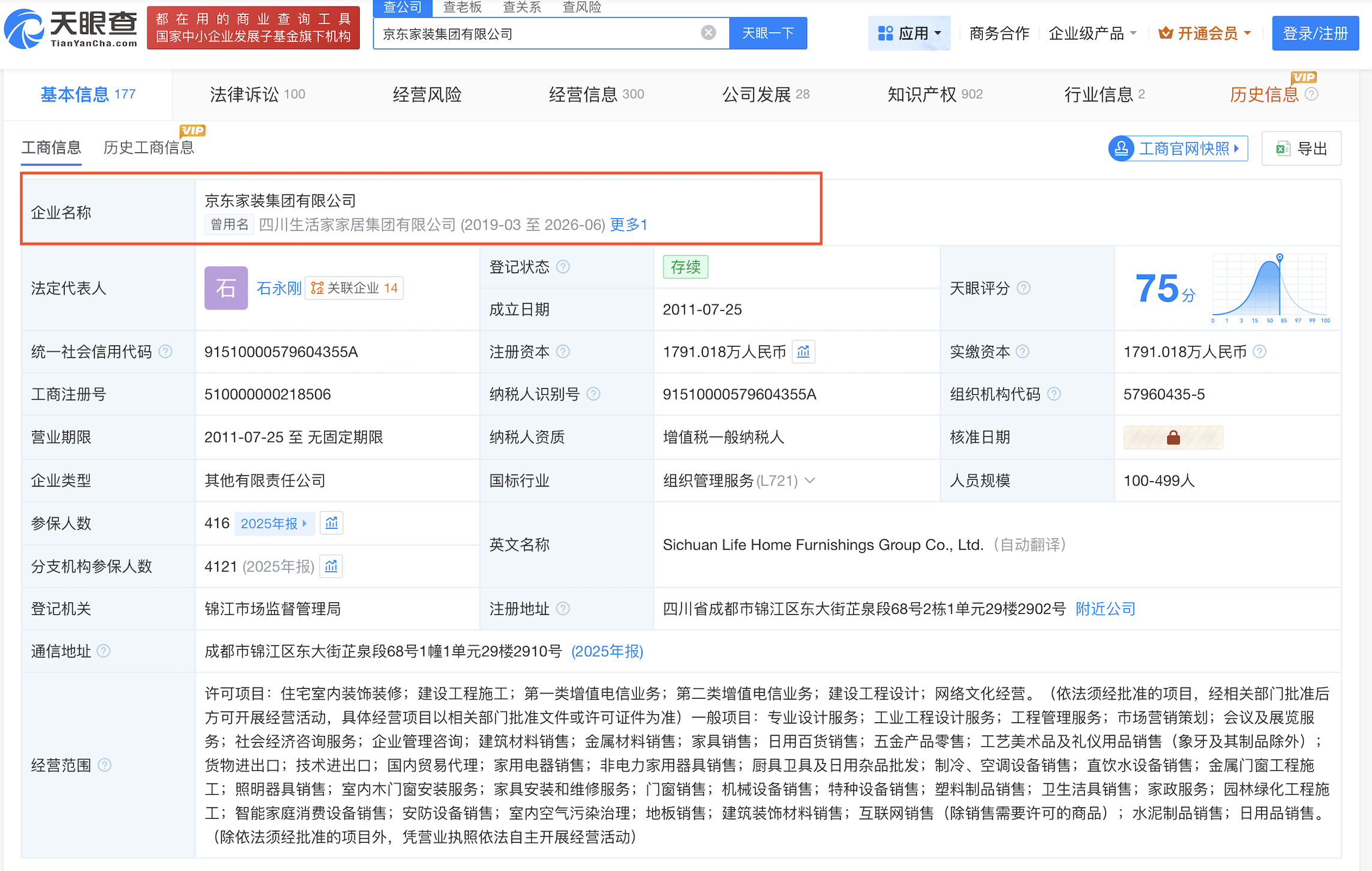
Task: Expand the 开通会员 dropdown arrow
Action: tap(1247, 34)
